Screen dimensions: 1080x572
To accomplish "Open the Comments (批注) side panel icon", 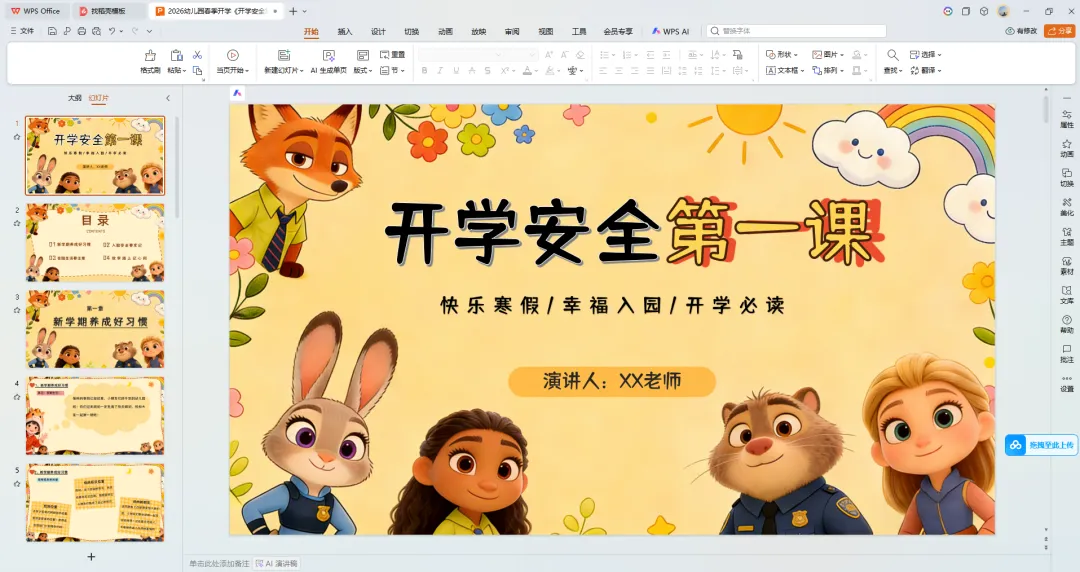I will coord(1067,354).
